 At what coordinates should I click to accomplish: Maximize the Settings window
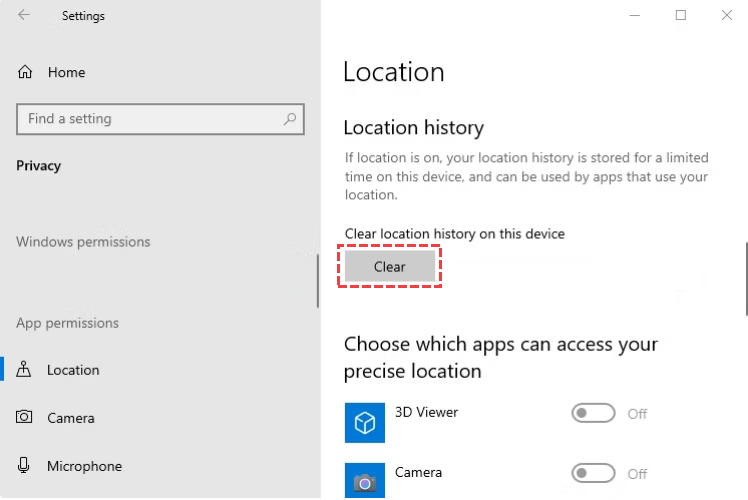click(681, 15)
